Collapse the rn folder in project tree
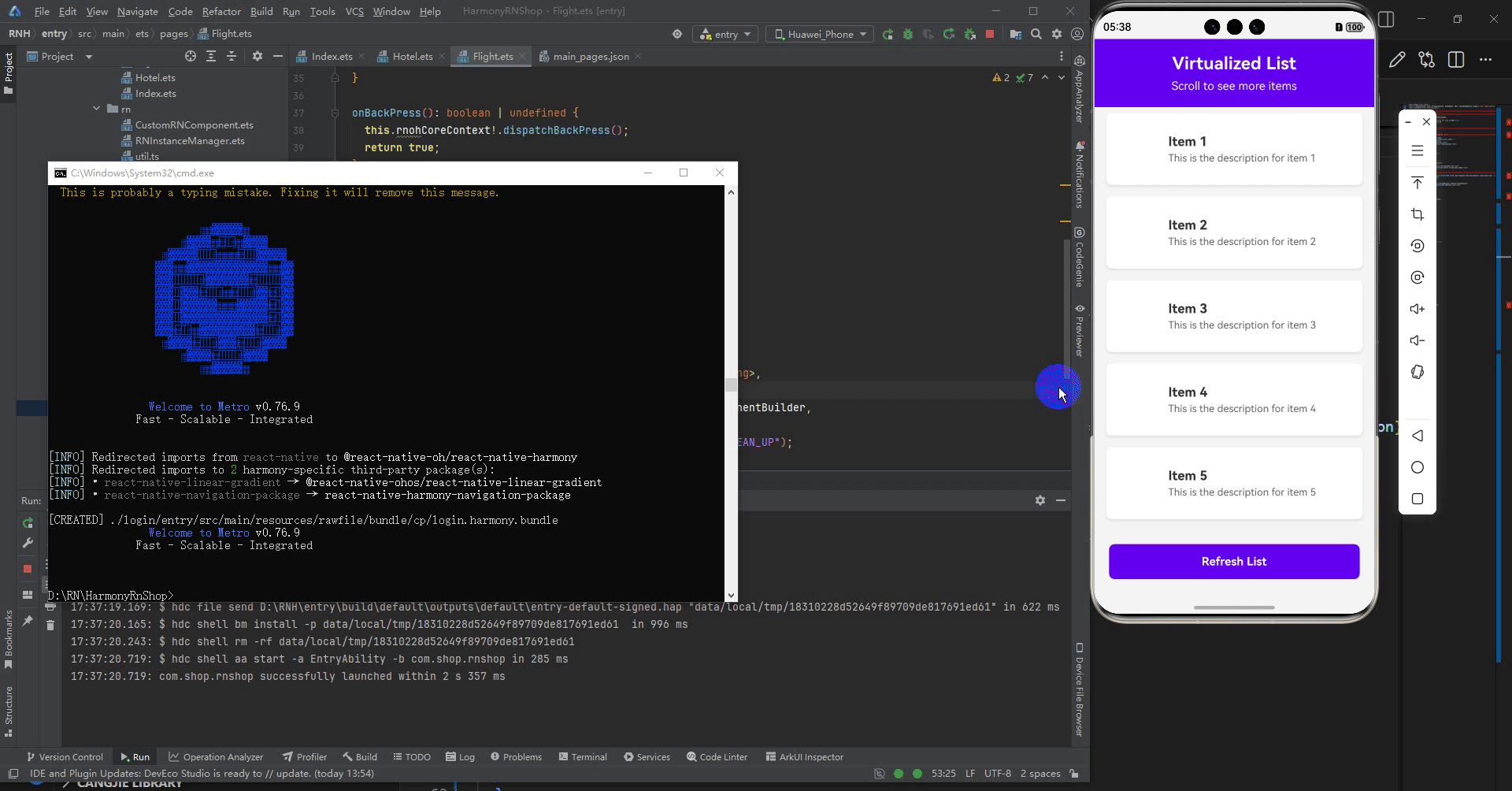This screenshot has width=1512, height=791. click(96, 109)
